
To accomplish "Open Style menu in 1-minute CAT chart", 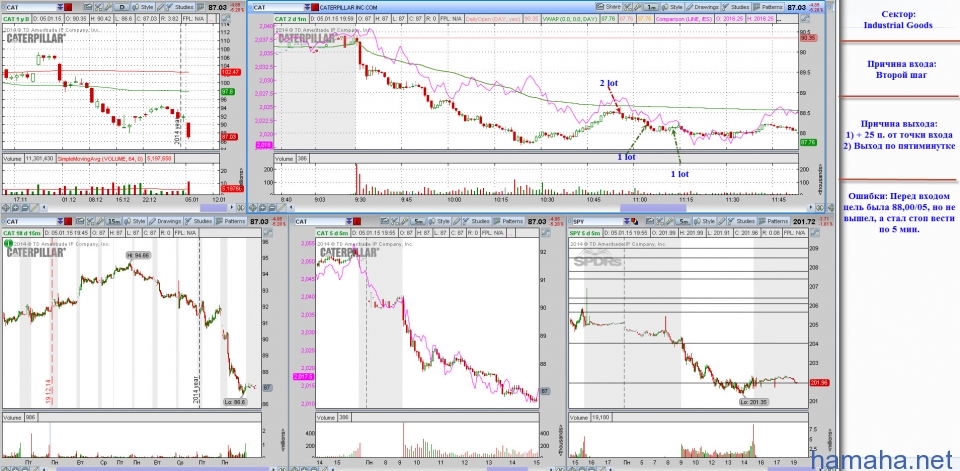I will click(672, 7).
